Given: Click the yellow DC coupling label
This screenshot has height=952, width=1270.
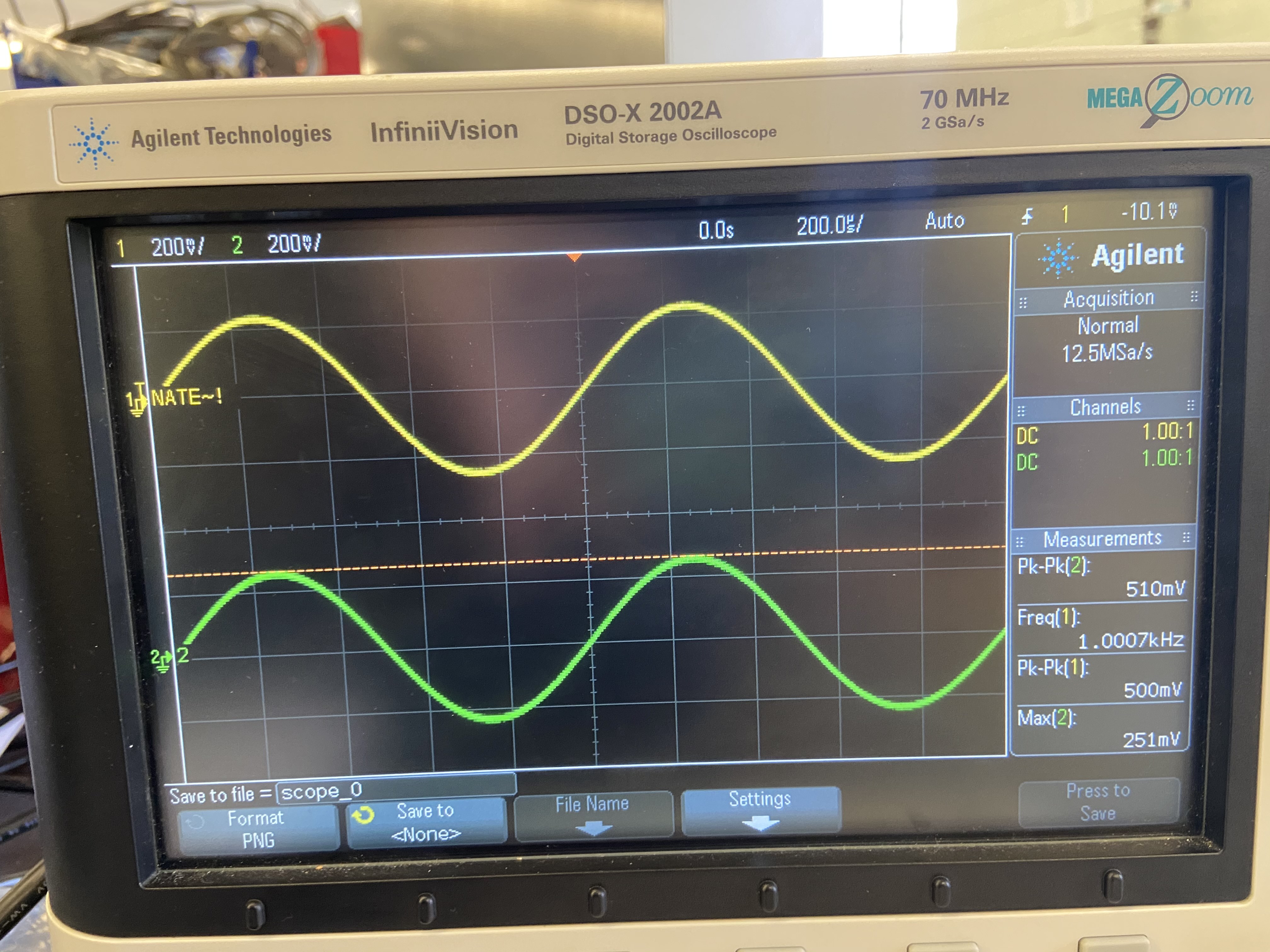Looking at the screenshot, I should tap(1027, 436).
